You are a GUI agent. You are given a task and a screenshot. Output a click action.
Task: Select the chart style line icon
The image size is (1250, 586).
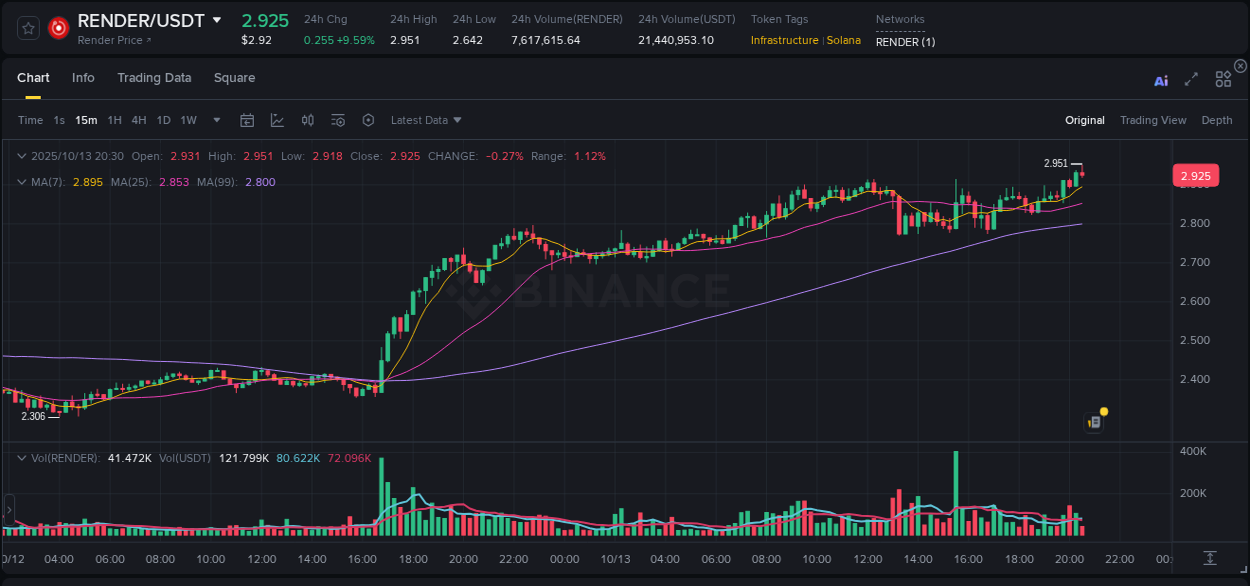click(x=277, y=120)
